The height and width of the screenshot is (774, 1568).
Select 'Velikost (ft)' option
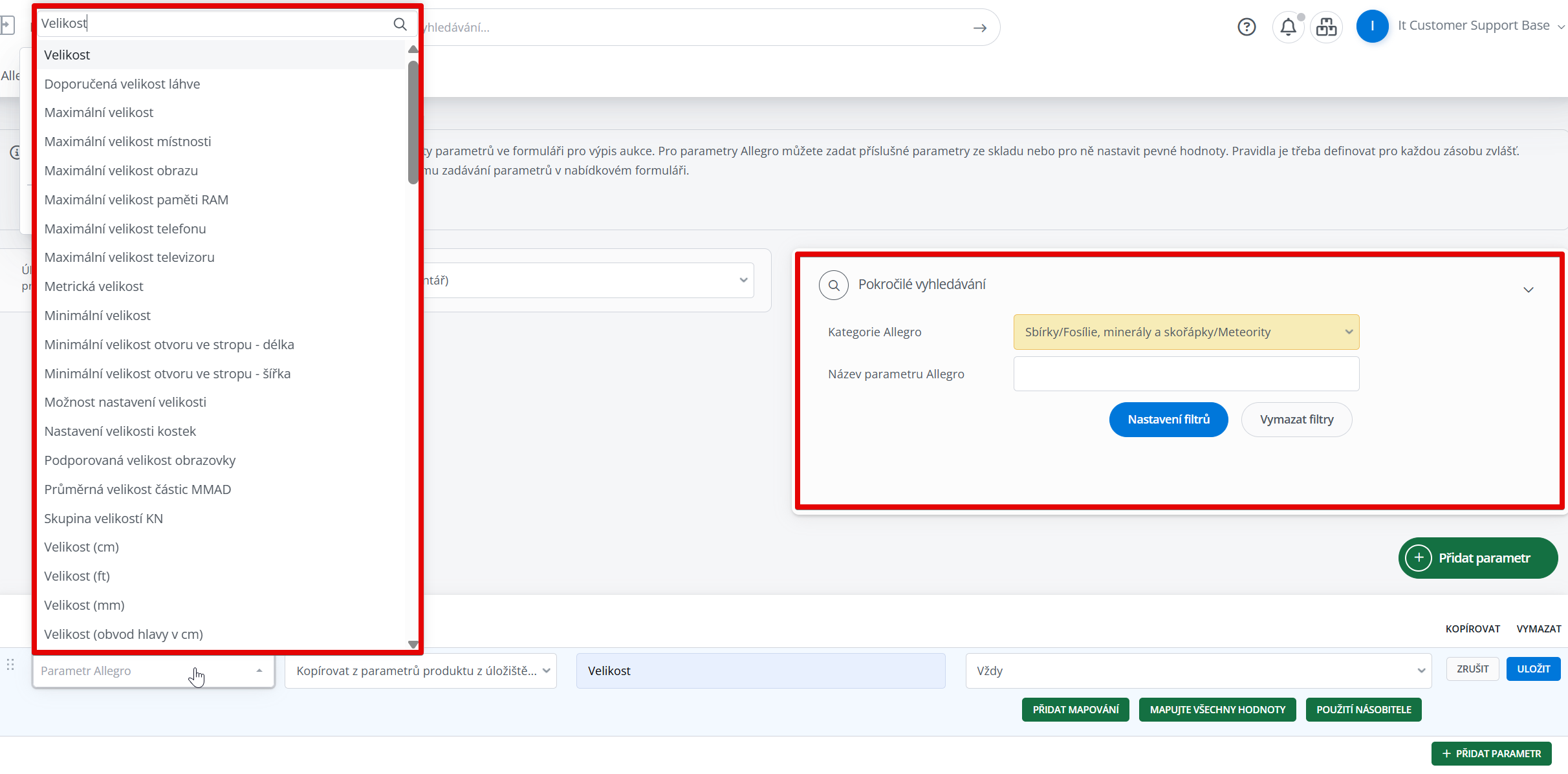[x=221, y=576]
